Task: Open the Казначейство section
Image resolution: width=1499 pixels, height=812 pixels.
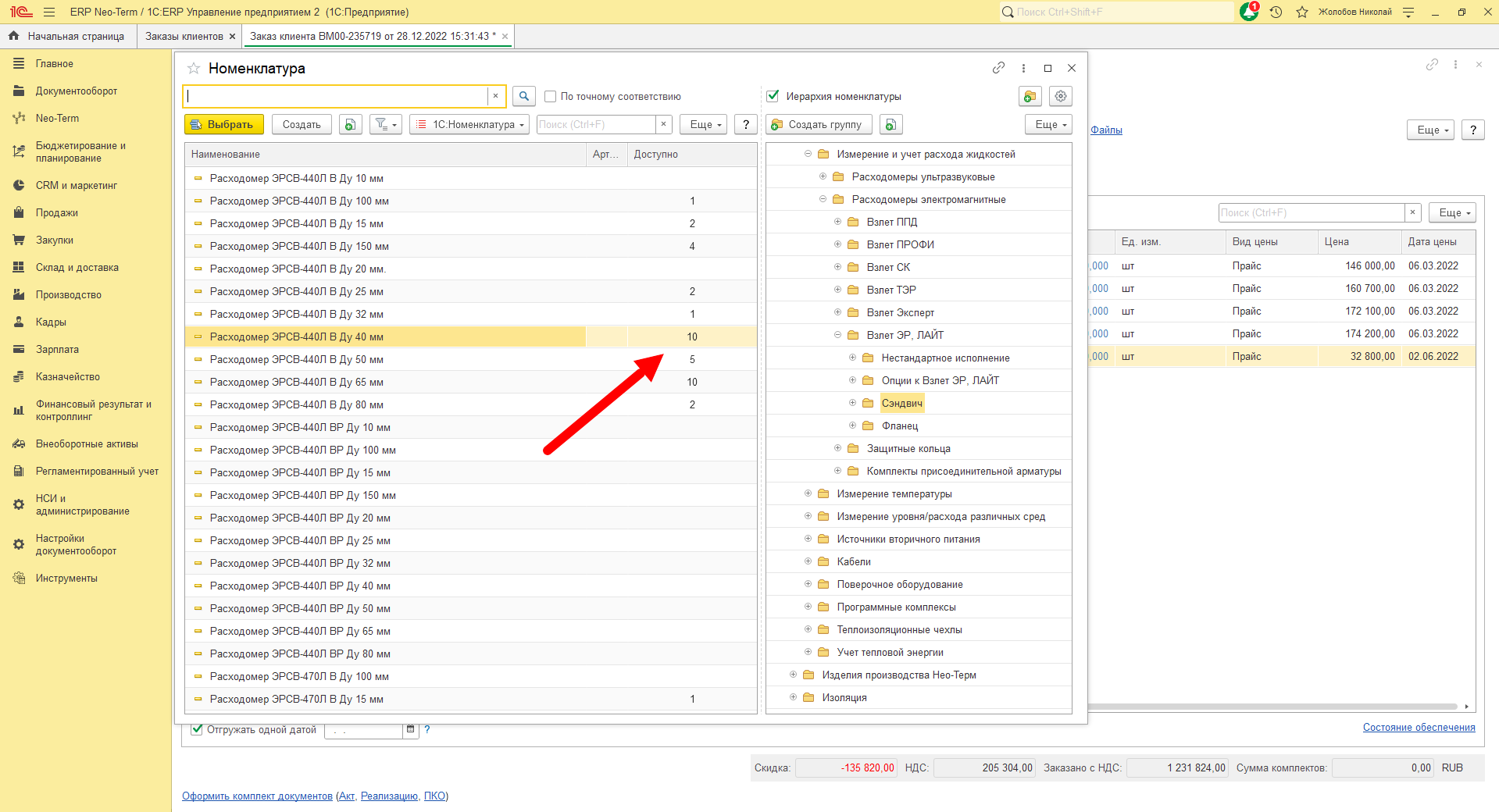Action: (68, 376)
